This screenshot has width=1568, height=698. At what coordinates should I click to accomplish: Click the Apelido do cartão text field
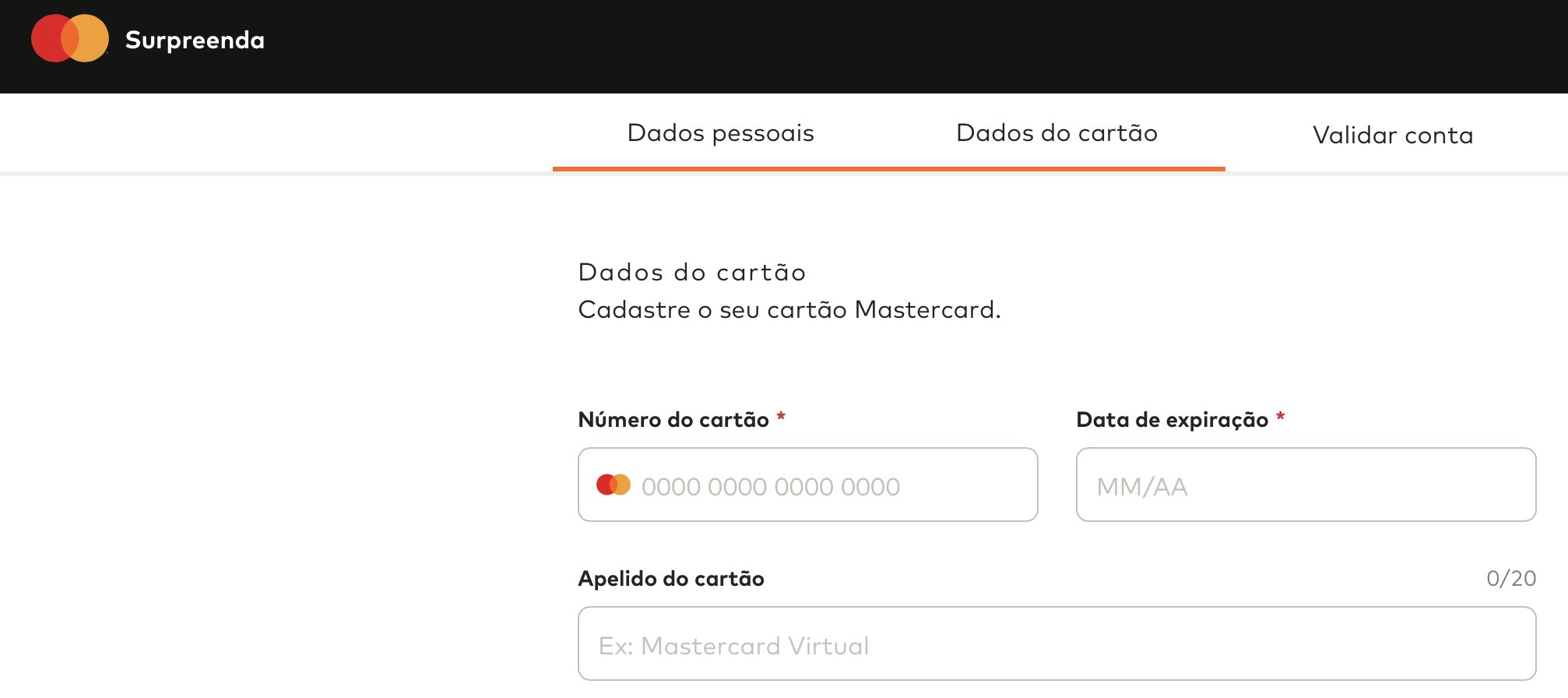point(1057,643)
